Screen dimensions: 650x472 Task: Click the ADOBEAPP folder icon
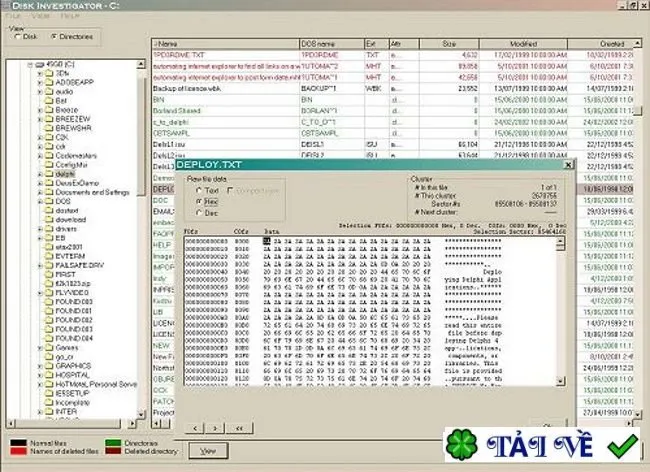49,82
